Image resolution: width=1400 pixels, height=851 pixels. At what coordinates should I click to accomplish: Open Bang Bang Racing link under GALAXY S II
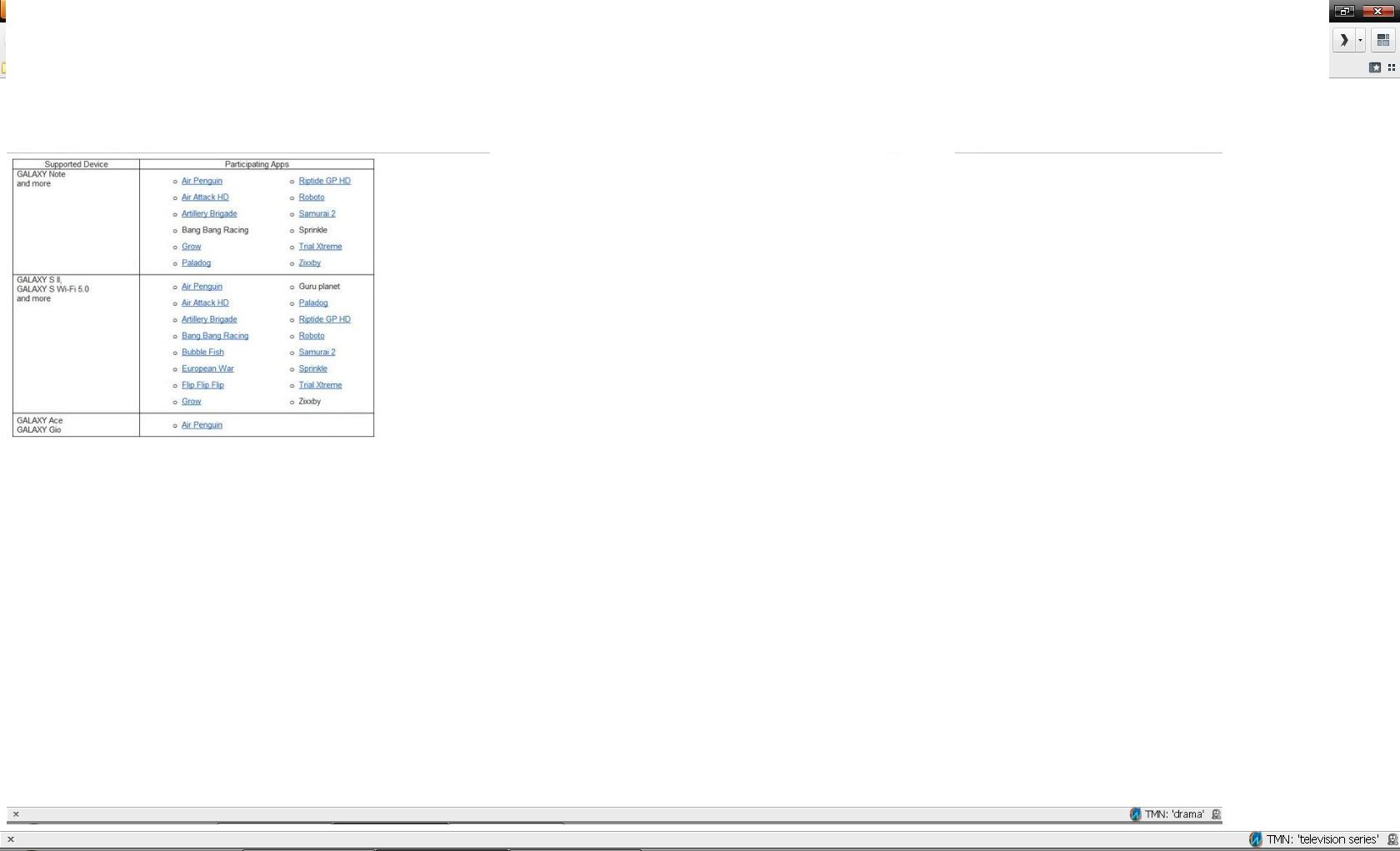click(215, 336)
